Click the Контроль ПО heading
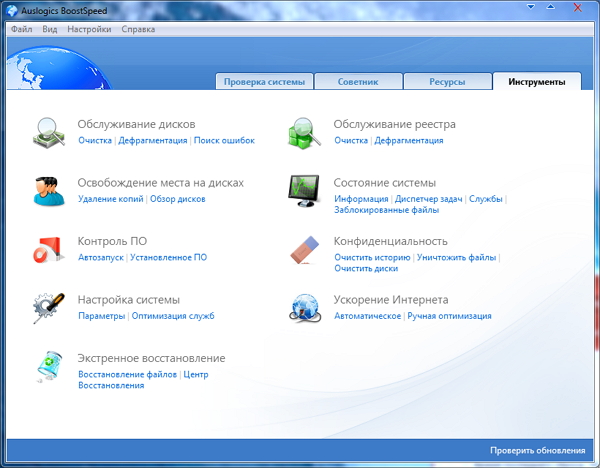 click(x=112, y=241)
